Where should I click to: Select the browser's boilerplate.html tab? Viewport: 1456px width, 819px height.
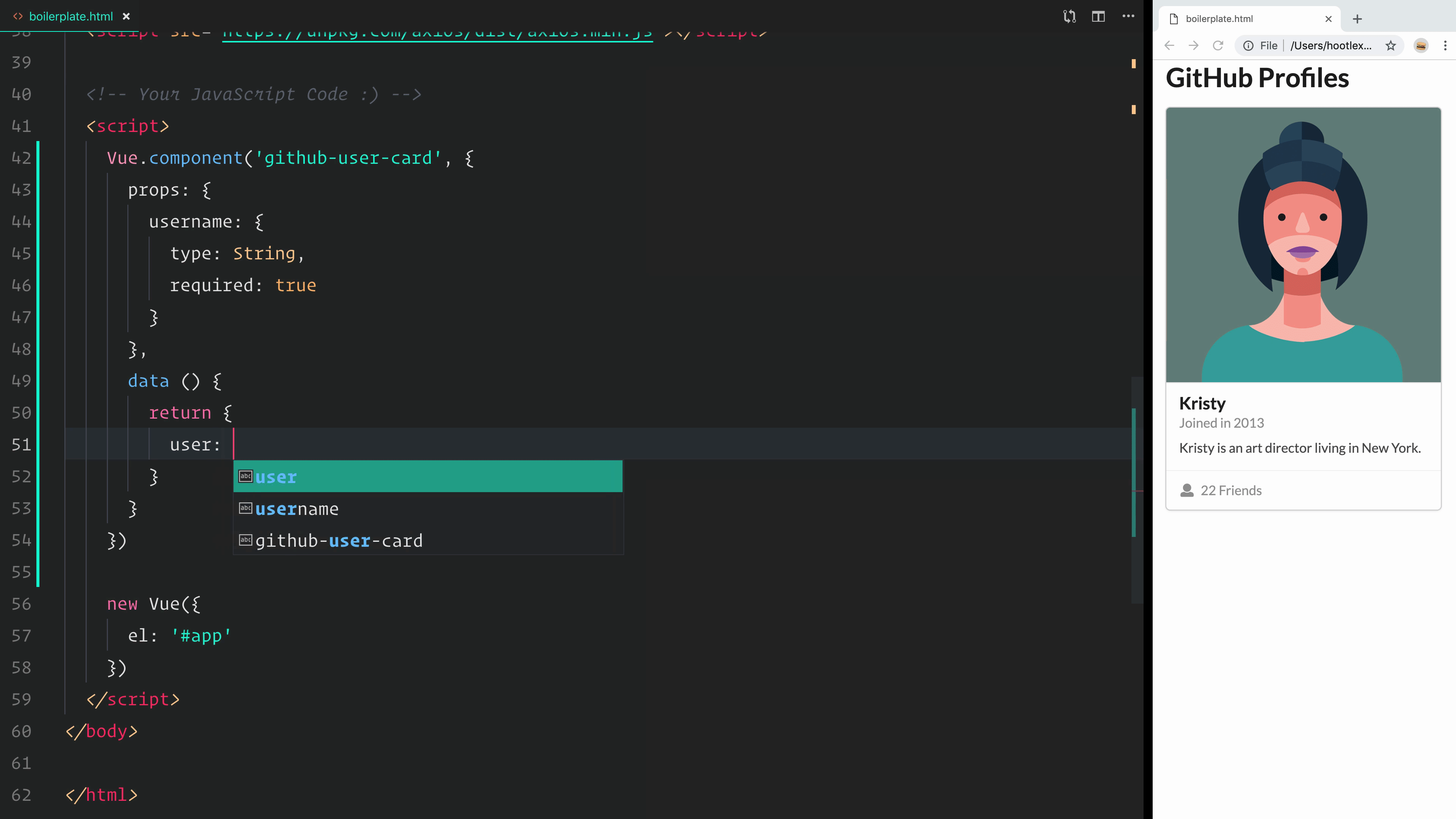(x=1249, y=19)
